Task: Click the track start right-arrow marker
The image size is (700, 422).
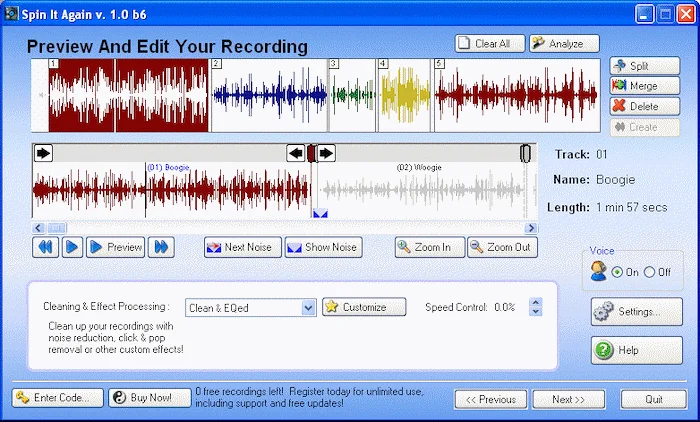Action: 43,153
